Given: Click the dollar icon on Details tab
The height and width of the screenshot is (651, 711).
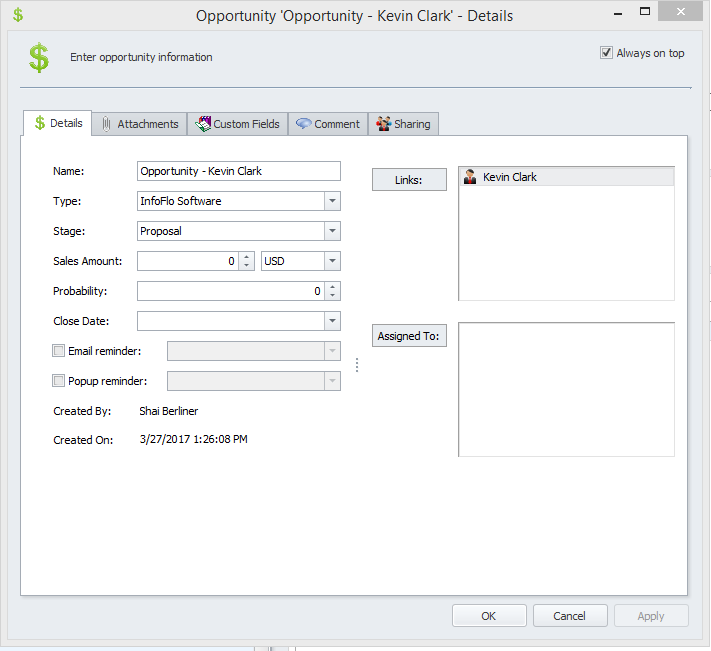Looking at the screenshot, I should 40,123.
